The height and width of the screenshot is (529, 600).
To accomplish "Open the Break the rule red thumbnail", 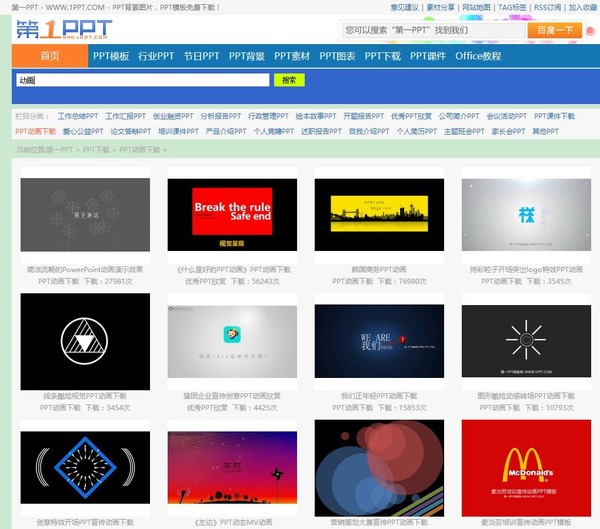I will pos(232,215).
